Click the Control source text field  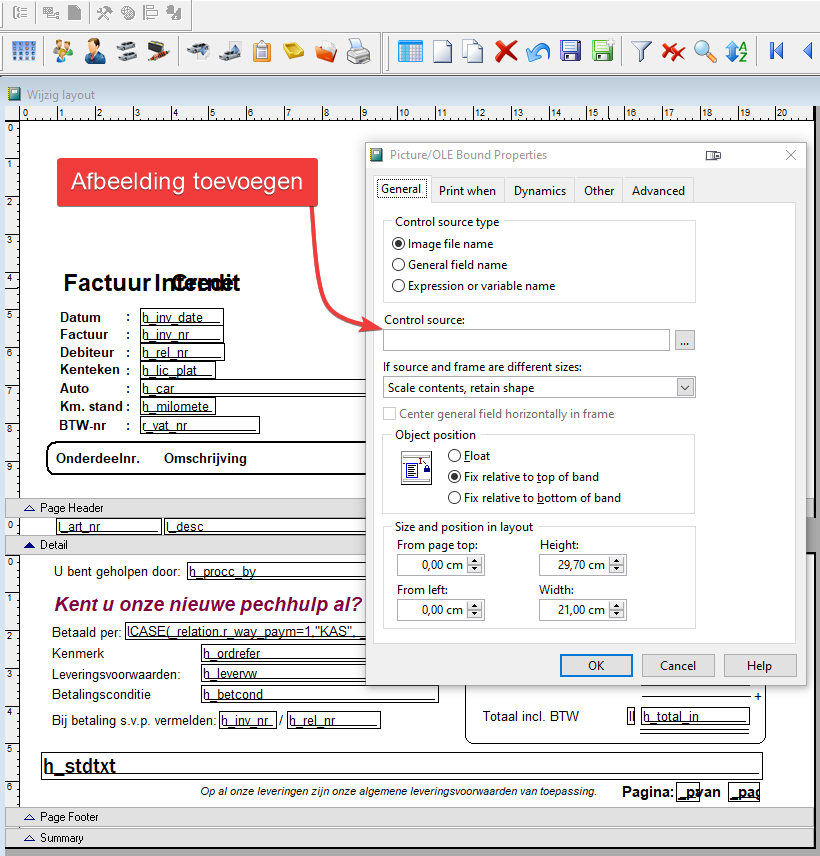tap(526, 340)
